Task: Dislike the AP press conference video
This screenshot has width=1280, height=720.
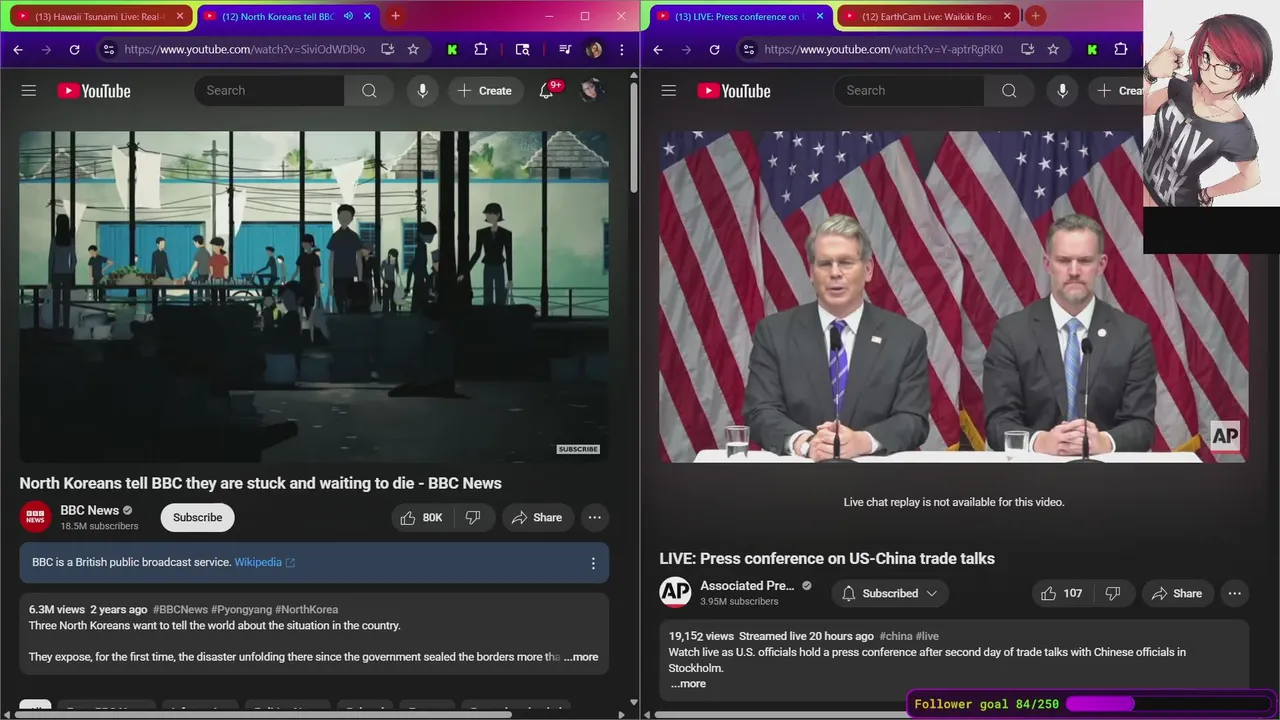Action: point(1113,594)
